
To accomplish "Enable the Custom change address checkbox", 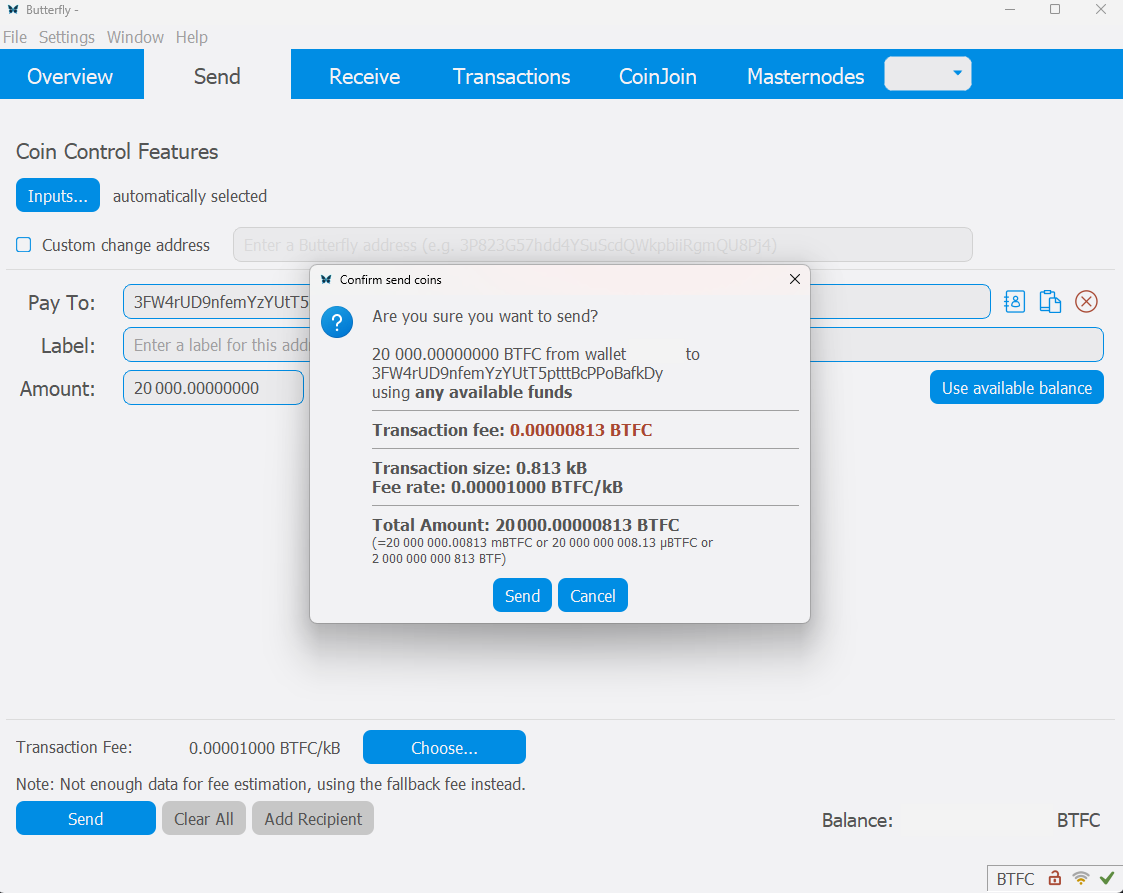I will 24,245.
